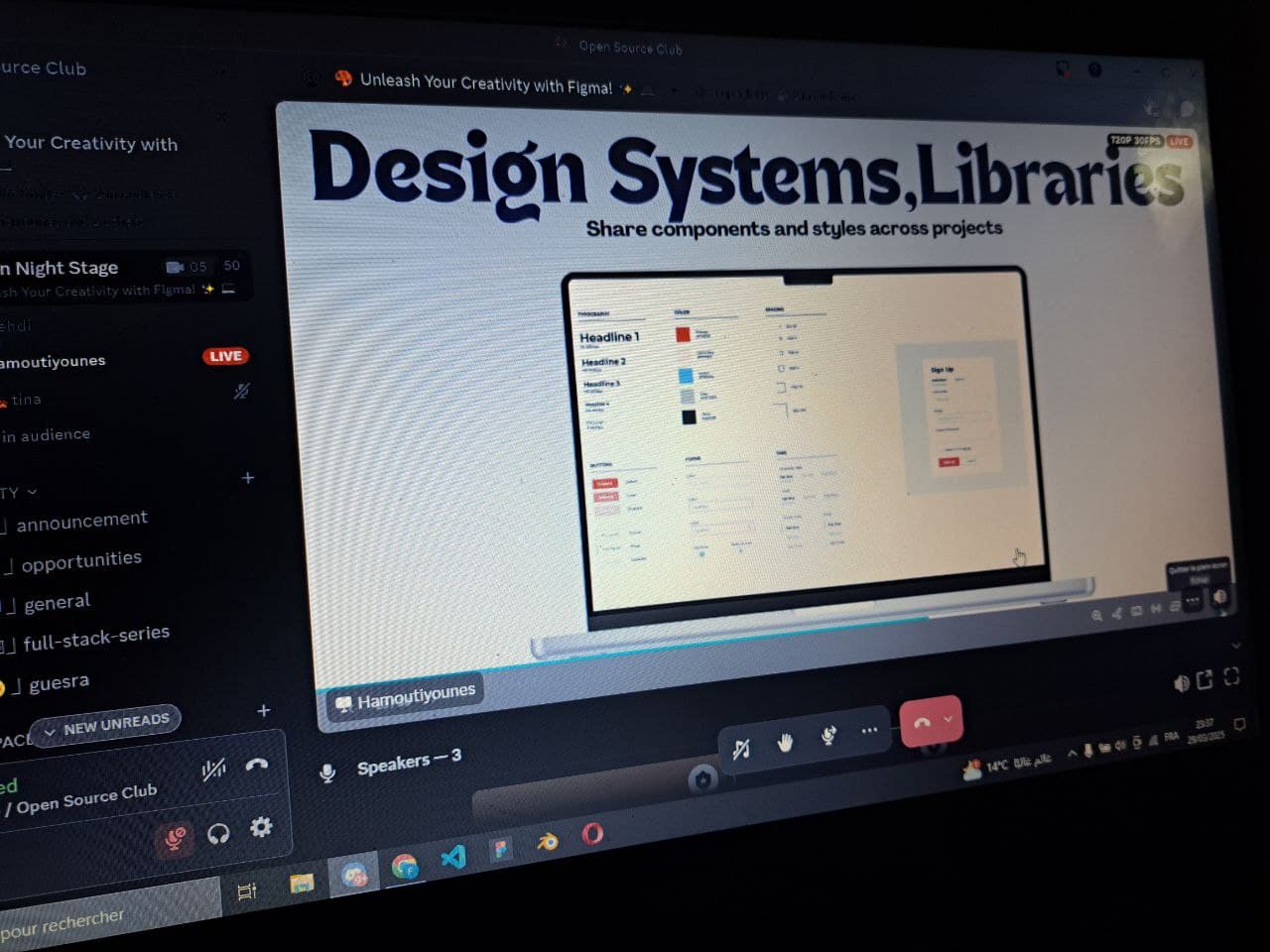
Task: Open Opera browser from the taskbar
Action: [x=592, y=834]
